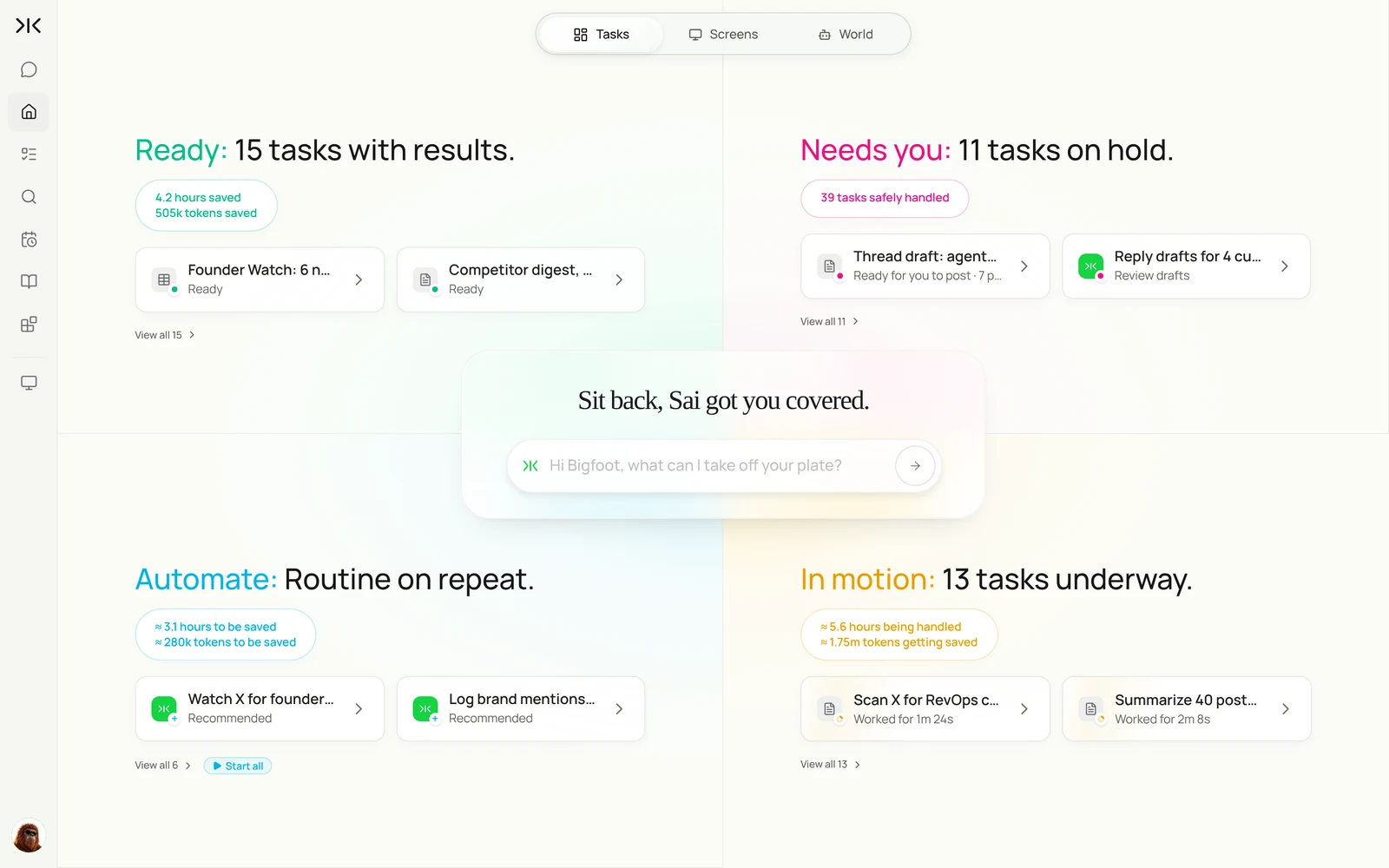
Task: Open the chat bubble icon in sidebar
Action: 29,69
